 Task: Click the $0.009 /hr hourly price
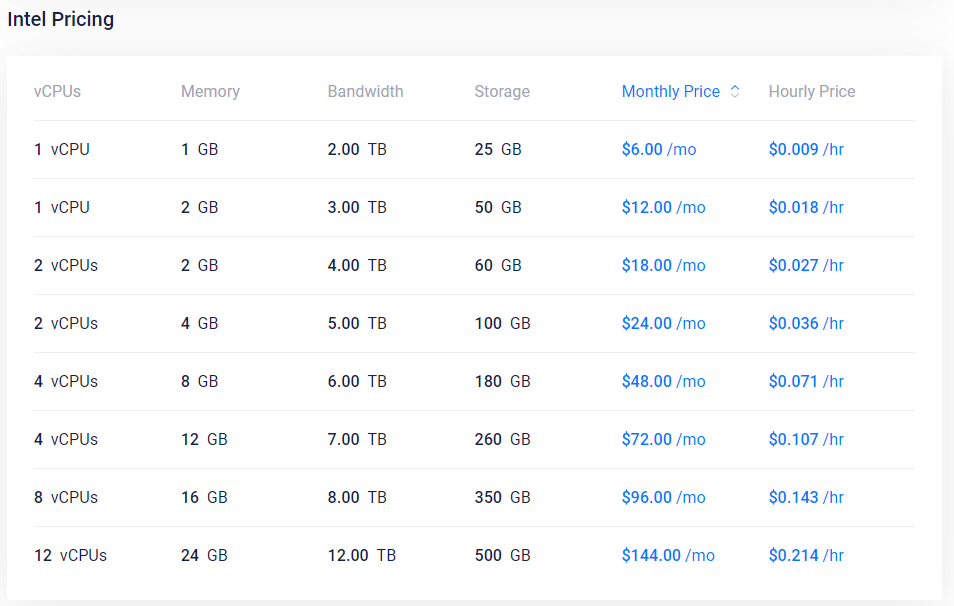806,149
